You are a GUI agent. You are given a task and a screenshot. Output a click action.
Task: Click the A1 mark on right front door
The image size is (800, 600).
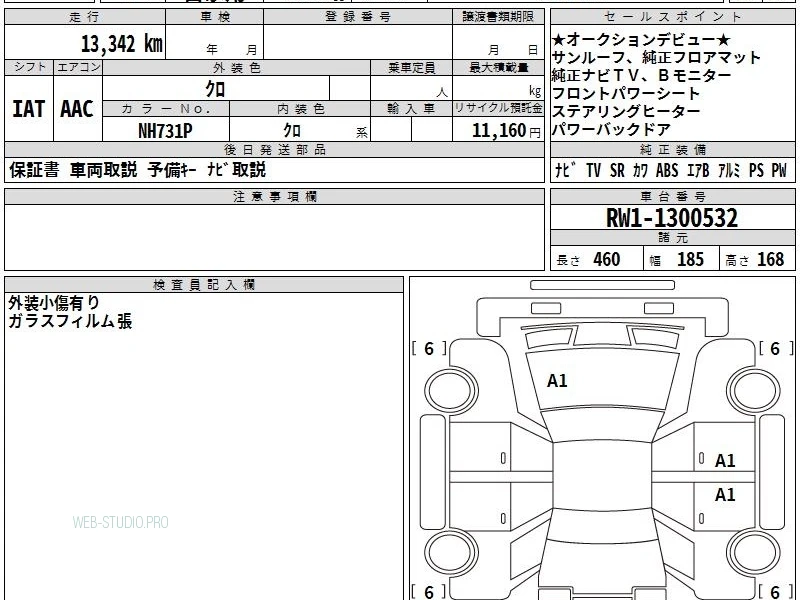[x=724, y=461]
